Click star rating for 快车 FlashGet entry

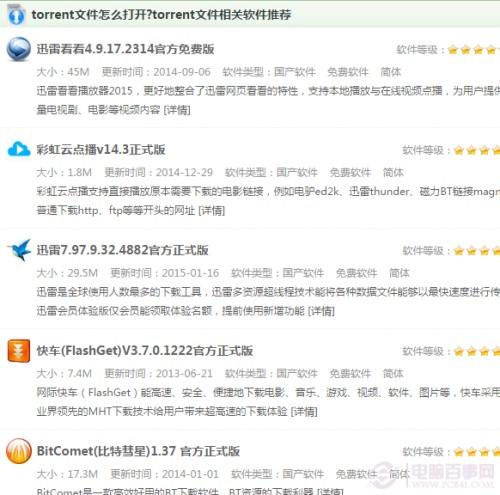(x=477, y=351)
